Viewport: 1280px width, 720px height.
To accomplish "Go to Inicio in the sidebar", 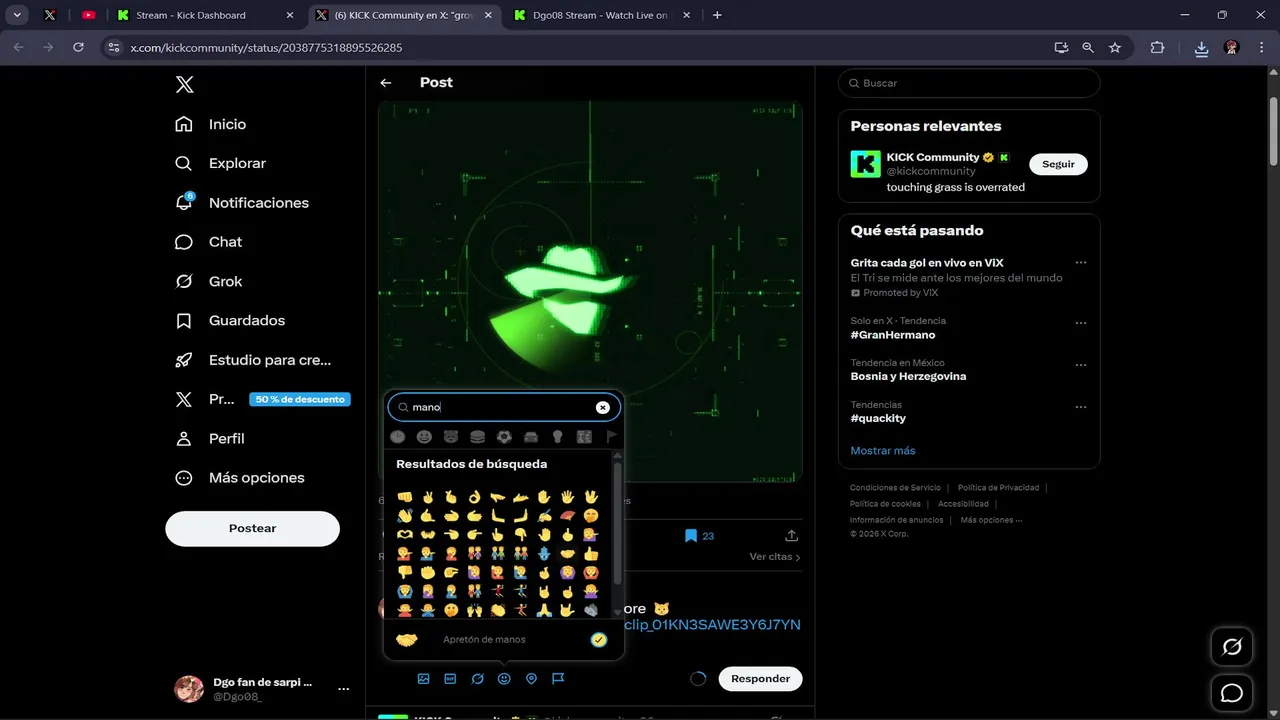I will pos(211,124).
